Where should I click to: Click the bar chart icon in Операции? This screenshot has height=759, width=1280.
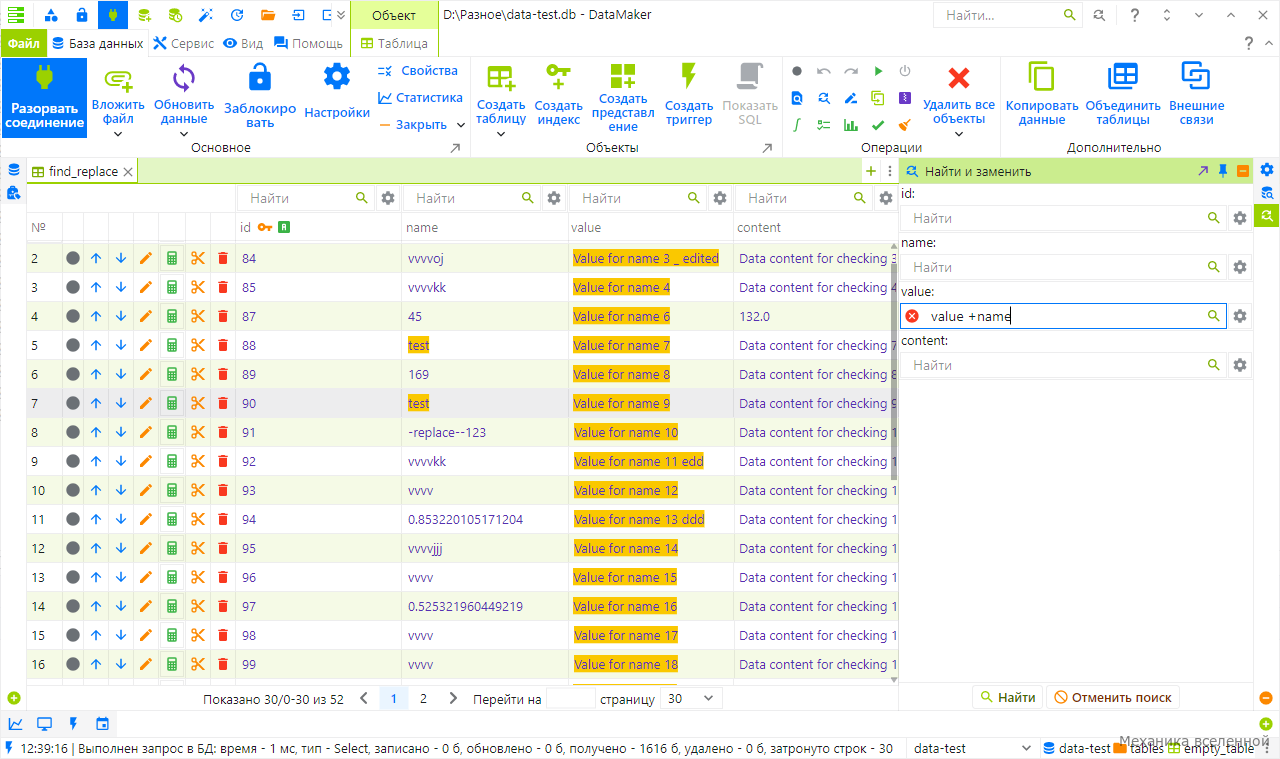point(851,125)
